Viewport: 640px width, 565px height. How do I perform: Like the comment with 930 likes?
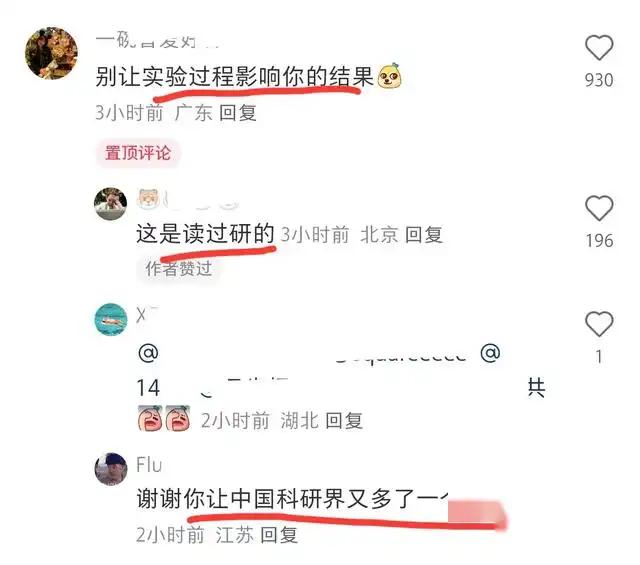tap(599, 47)
